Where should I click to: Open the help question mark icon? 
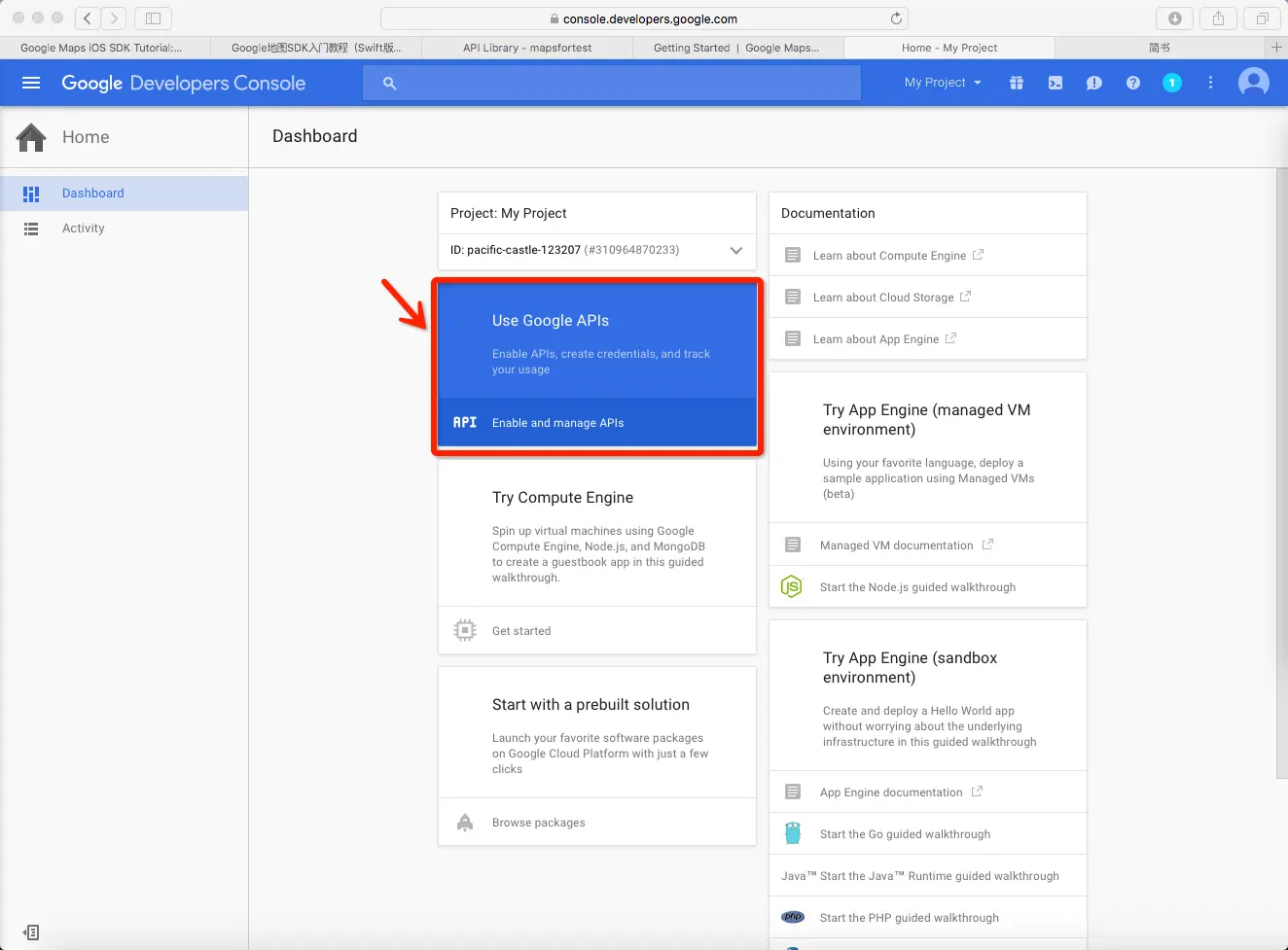[x=1133, y=83]
